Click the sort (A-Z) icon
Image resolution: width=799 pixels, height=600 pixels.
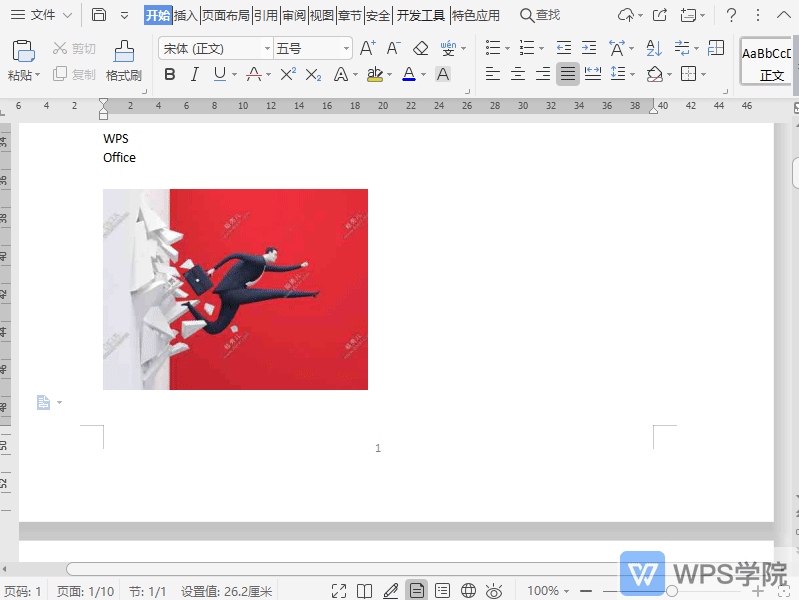(654, 48)
